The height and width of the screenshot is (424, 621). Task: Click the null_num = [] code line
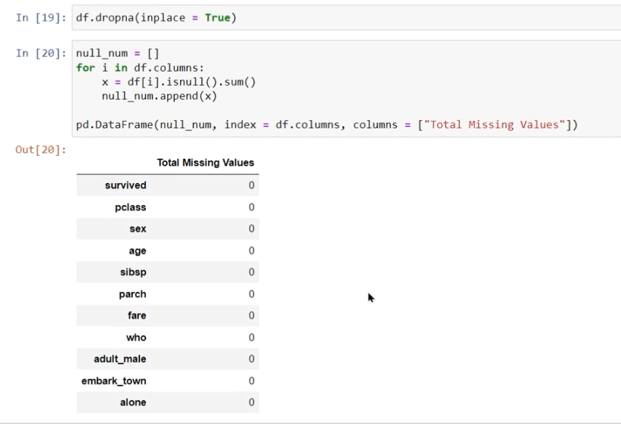click(x=117, y=54)
